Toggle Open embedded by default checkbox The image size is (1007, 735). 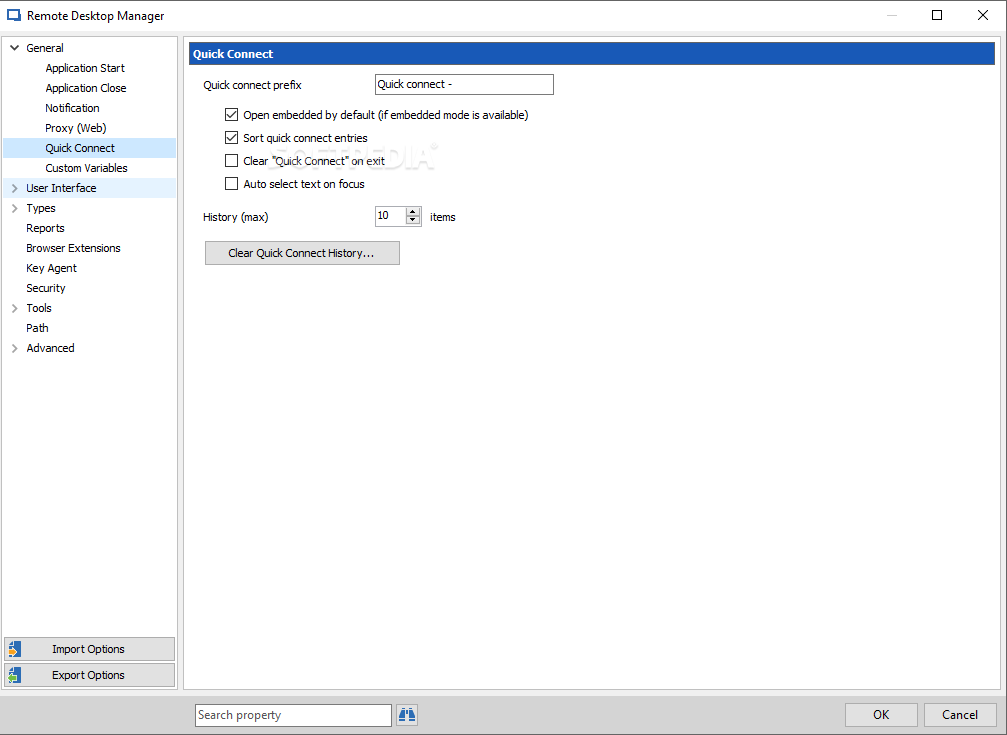tap(231, 115)
